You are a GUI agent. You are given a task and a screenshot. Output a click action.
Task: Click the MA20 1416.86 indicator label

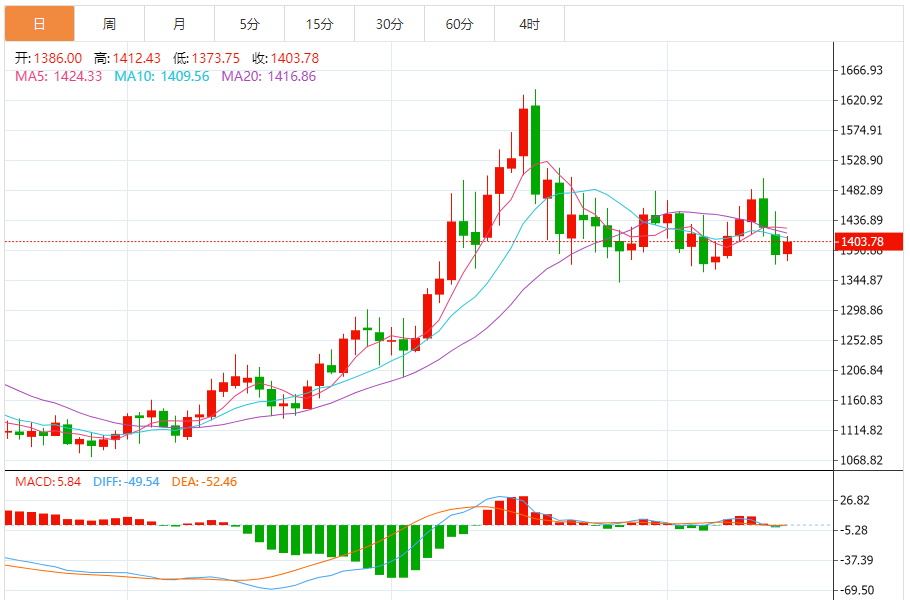268,76
